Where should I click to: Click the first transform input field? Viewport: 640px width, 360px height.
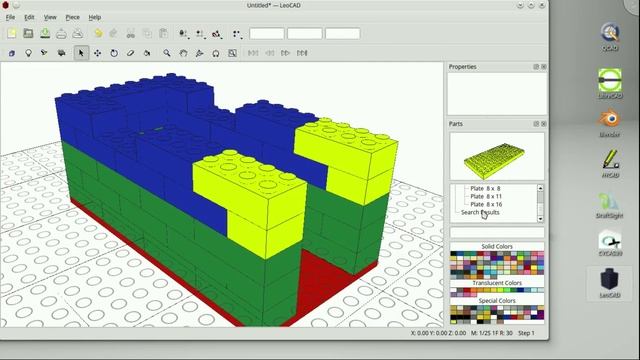point(267,33)
